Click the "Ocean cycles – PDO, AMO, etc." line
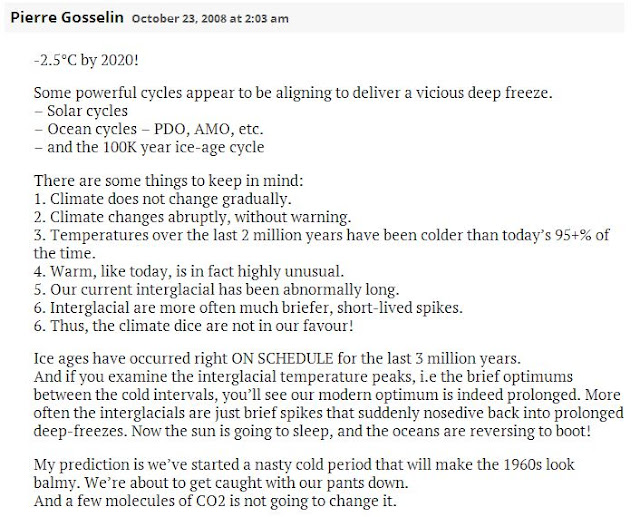 pyautogui.click(x=149, y=129)
